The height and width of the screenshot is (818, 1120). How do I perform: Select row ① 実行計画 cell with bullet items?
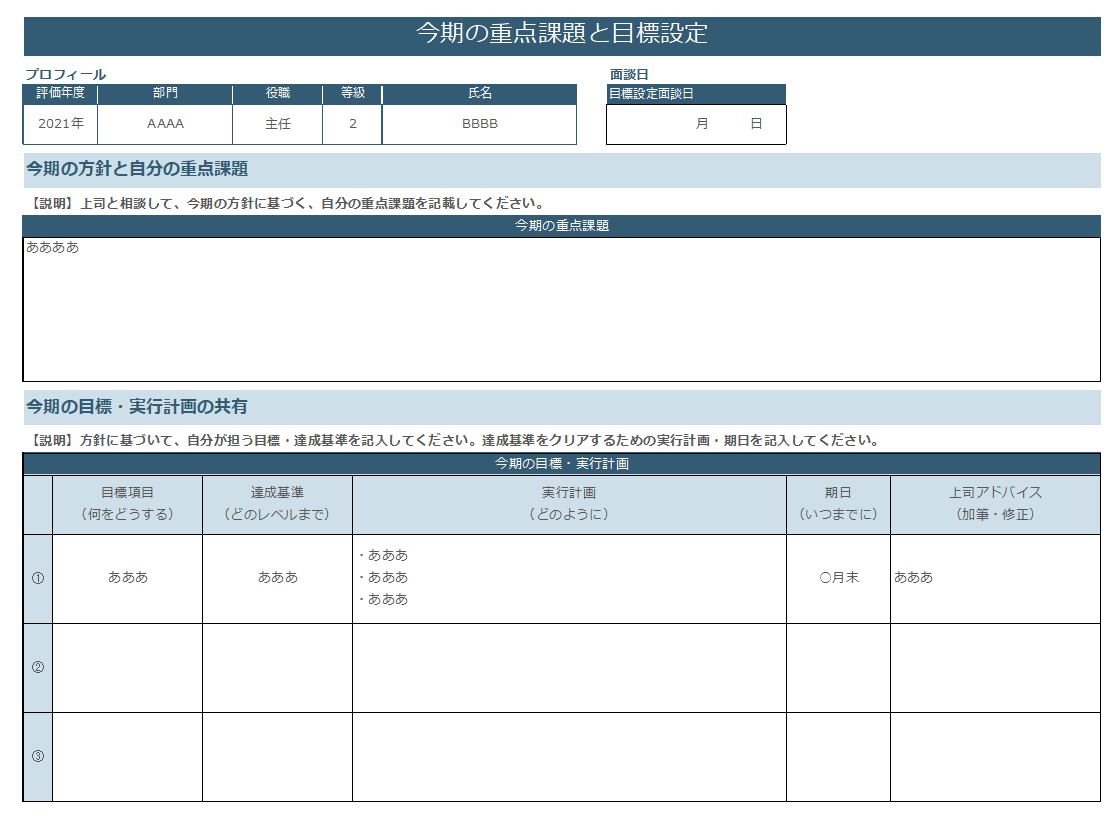(569, 578)
